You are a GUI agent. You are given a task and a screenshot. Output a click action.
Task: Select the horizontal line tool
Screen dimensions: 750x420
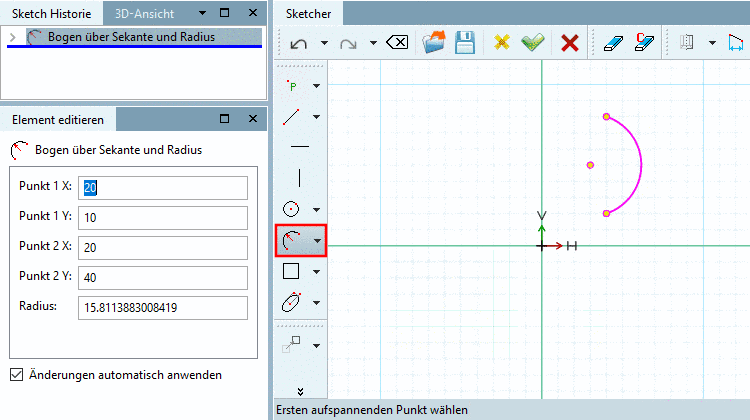click(x=300, y=146)
